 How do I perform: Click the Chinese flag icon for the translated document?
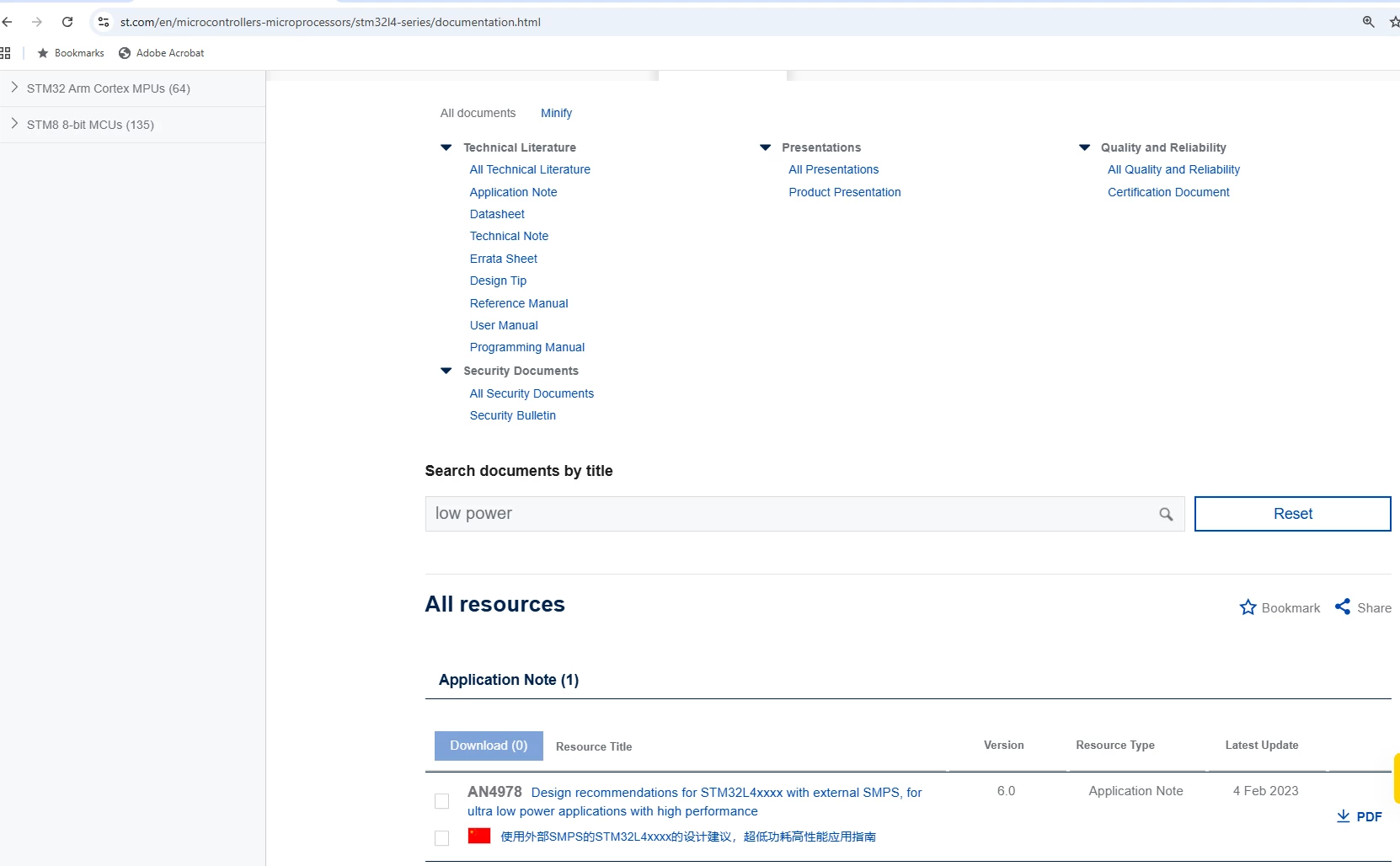(479, 836)
